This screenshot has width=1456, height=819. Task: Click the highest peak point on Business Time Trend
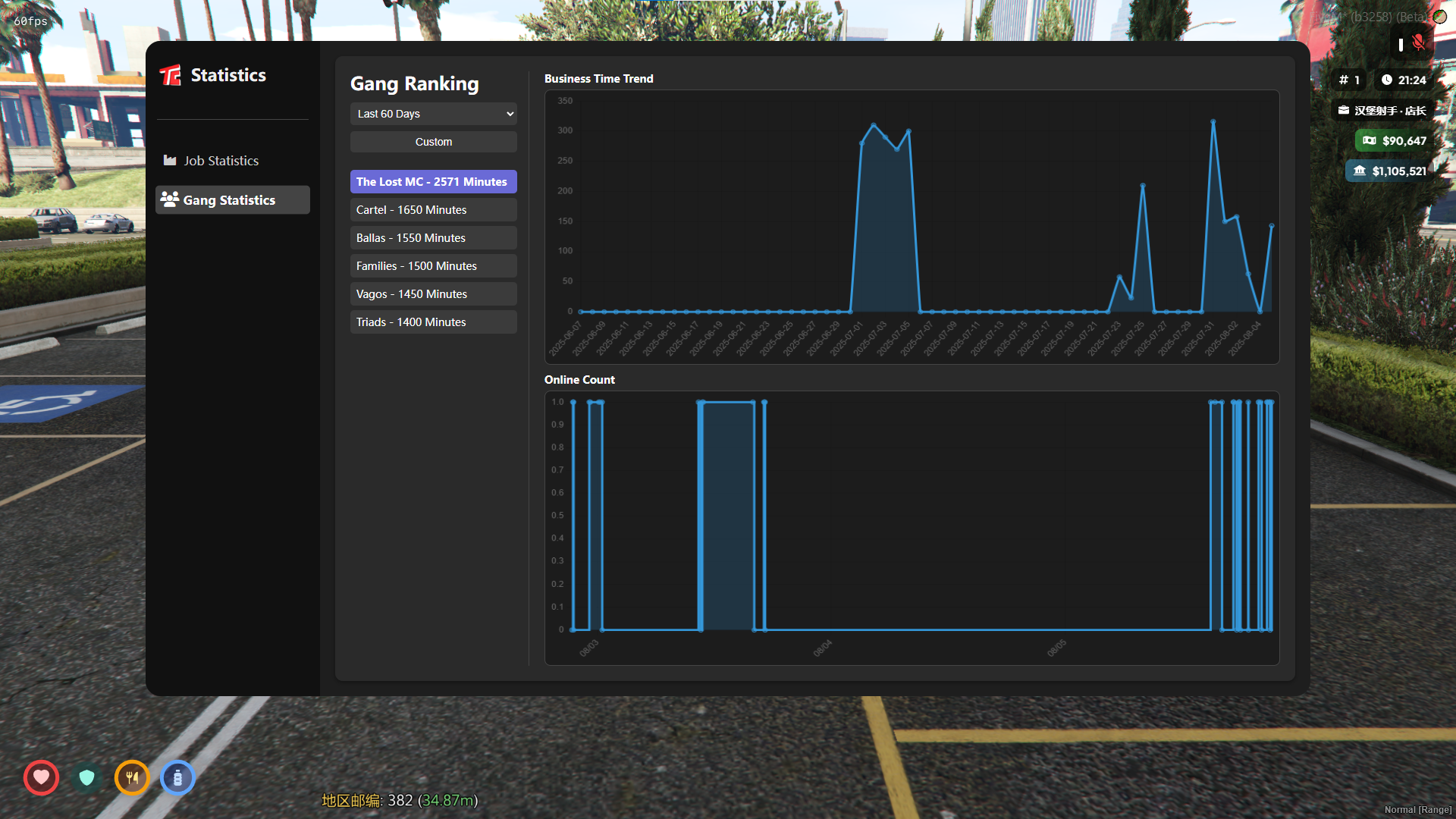pos(1213,121)
